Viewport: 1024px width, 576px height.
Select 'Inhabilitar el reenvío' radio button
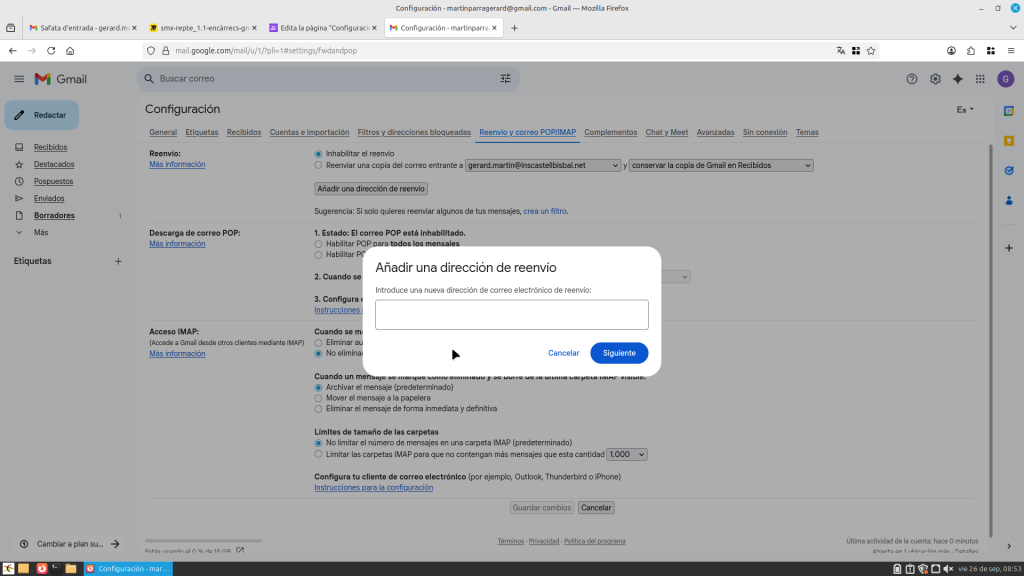click(318, 154)
